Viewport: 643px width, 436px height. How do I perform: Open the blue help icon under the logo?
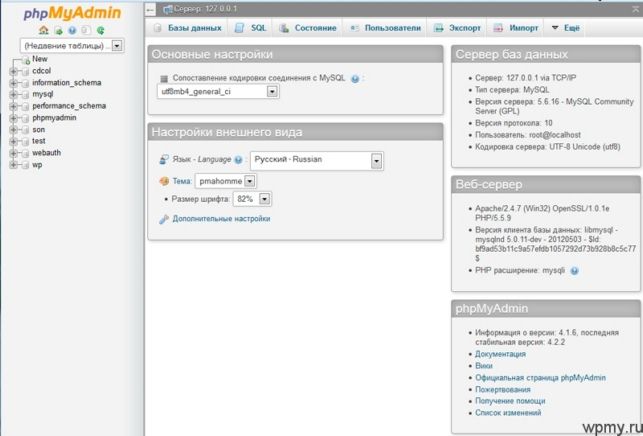(x=72, y=30)
